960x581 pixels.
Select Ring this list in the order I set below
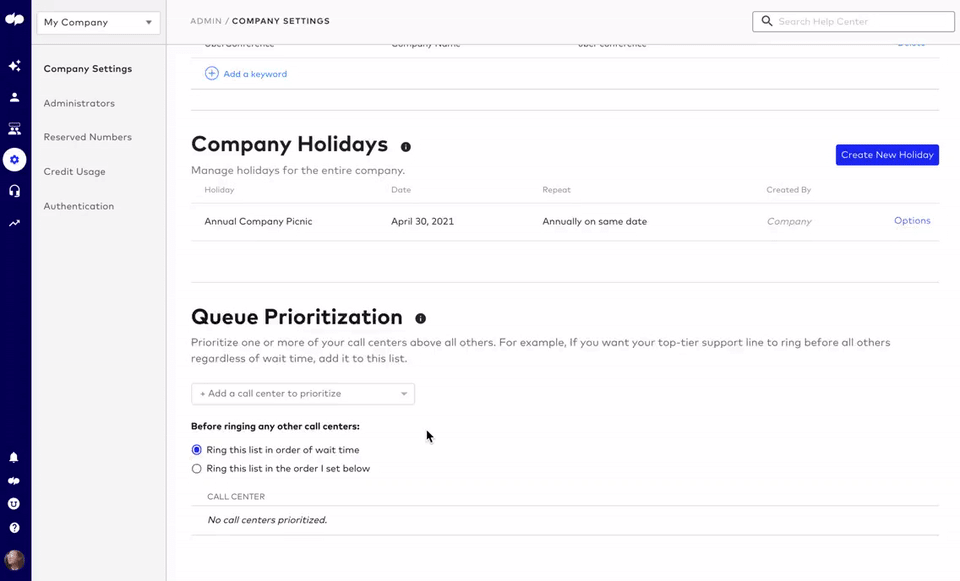[197, 469]
